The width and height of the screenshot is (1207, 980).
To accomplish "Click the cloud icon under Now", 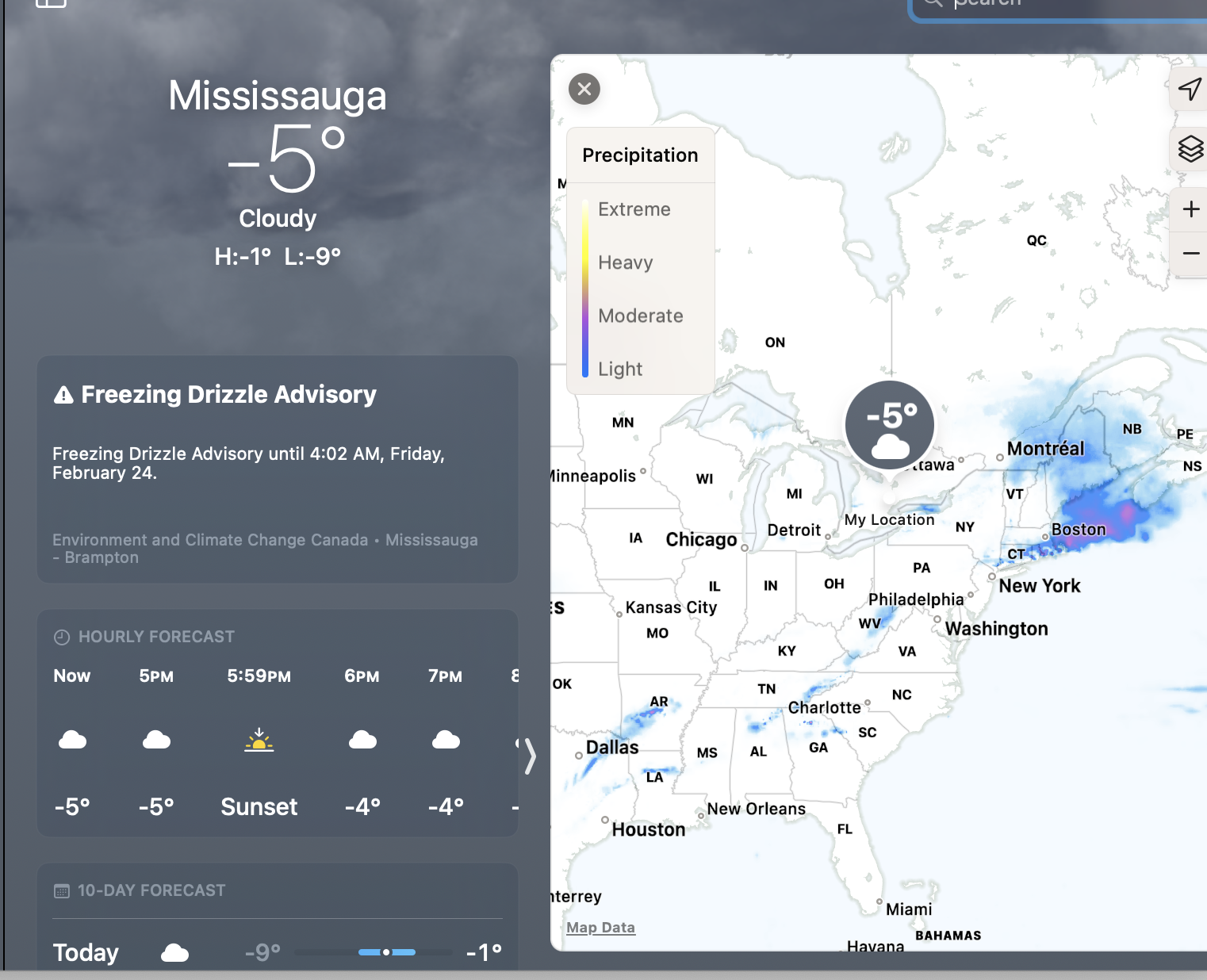I will [72, 740].
